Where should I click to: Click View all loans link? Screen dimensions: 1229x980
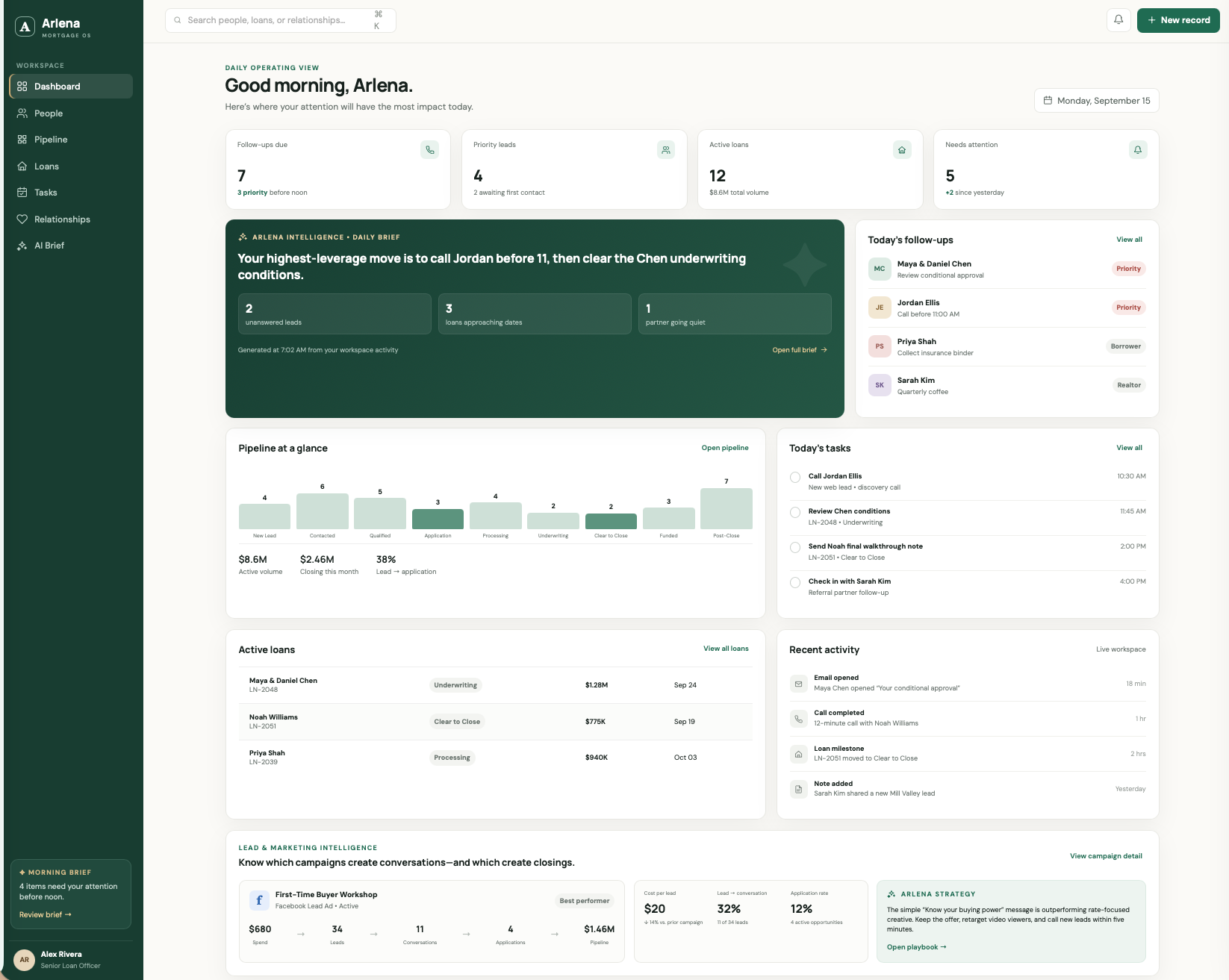coord(726,649)
